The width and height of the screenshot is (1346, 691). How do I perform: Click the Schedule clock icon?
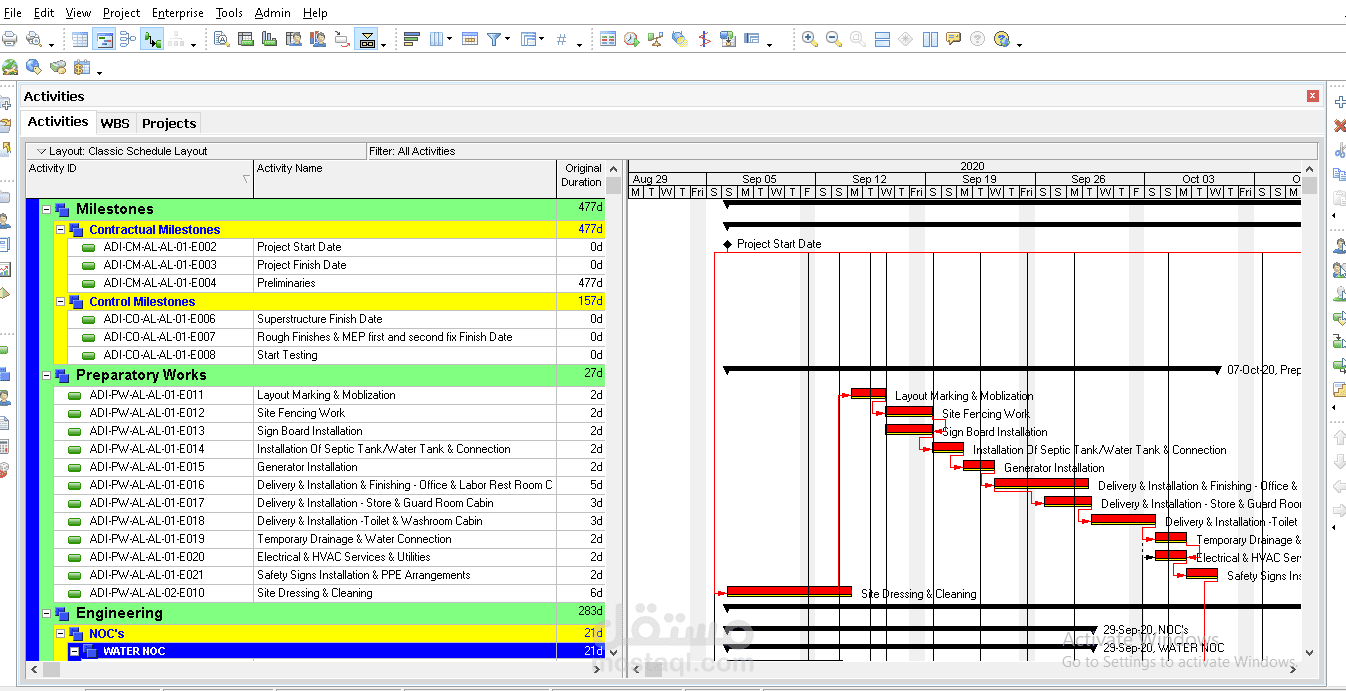coord(632,39)
